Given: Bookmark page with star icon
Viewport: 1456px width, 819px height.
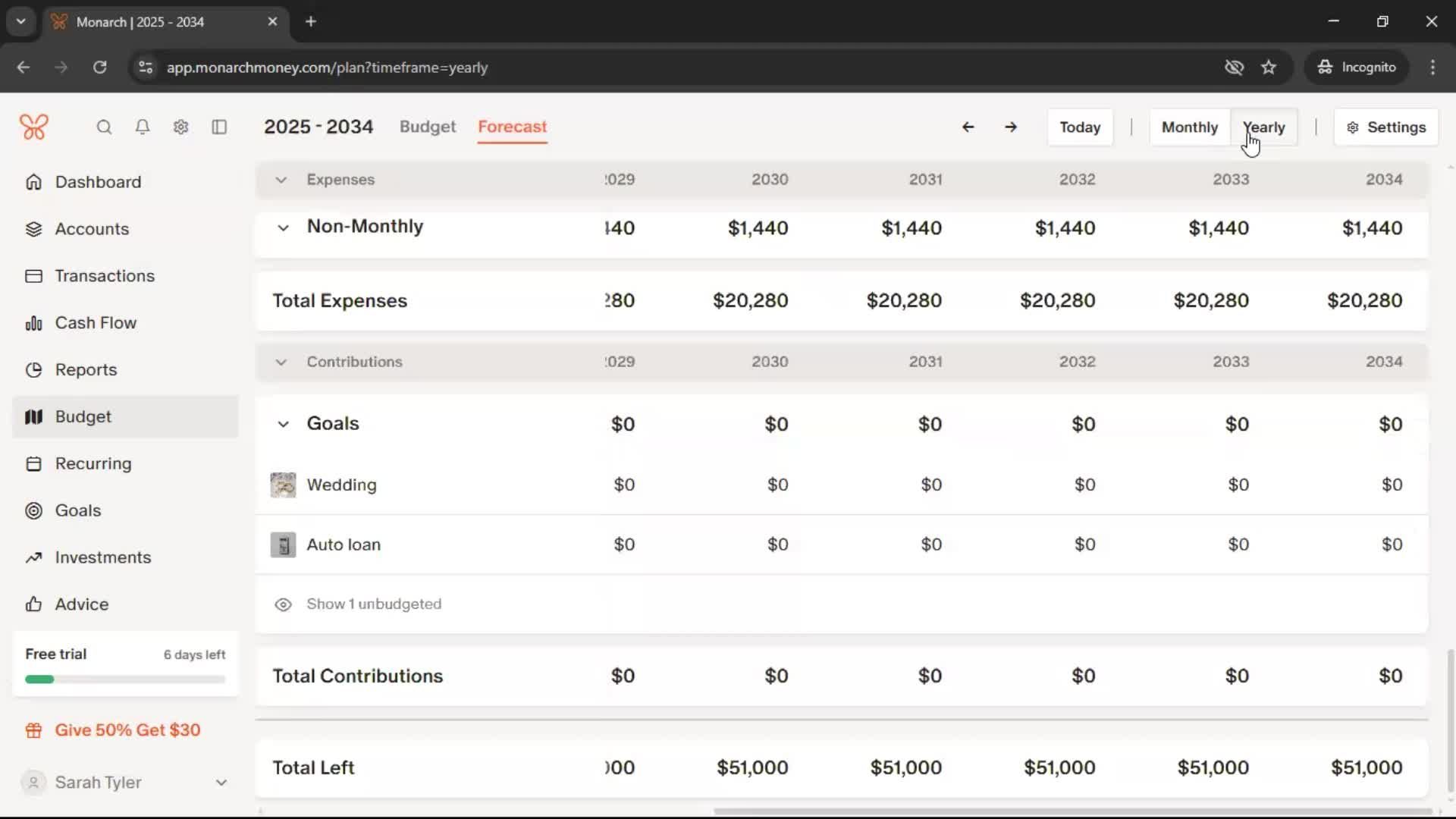Looking at the screenshot, I should 1269,67.
